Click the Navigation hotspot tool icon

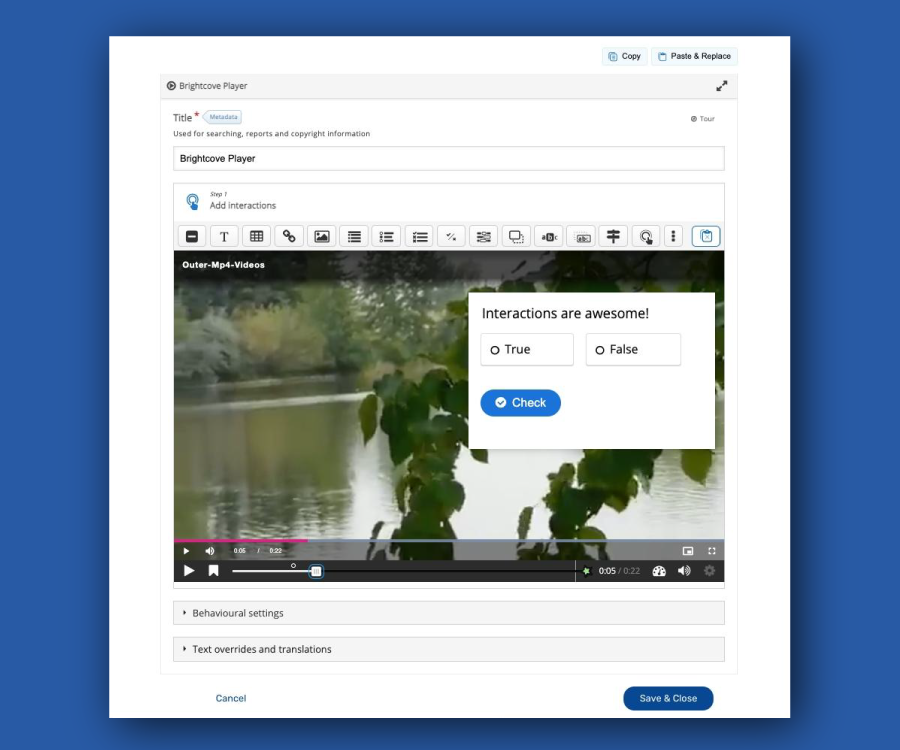[x=646, y=237]
